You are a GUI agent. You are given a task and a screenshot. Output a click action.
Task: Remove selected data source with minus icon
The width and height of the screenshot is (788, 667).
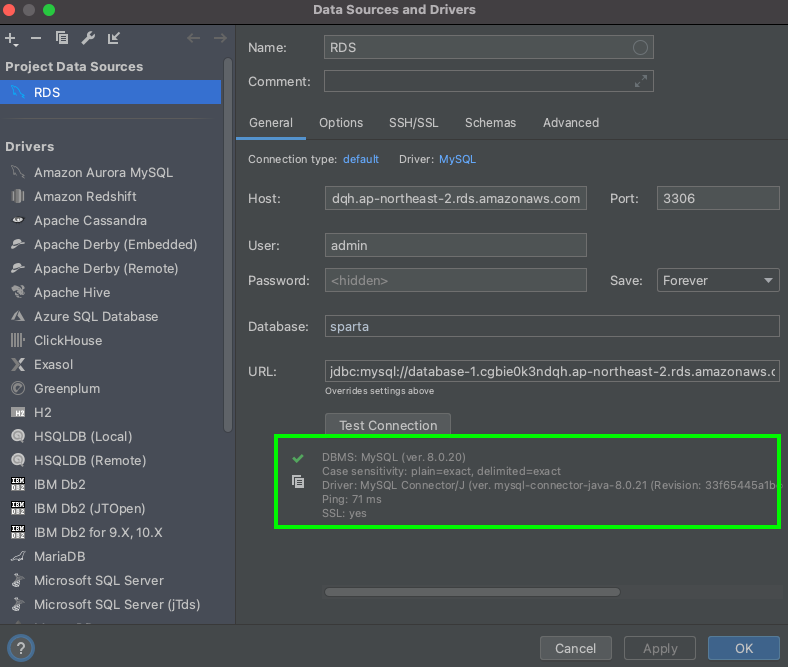coord(36,38)
